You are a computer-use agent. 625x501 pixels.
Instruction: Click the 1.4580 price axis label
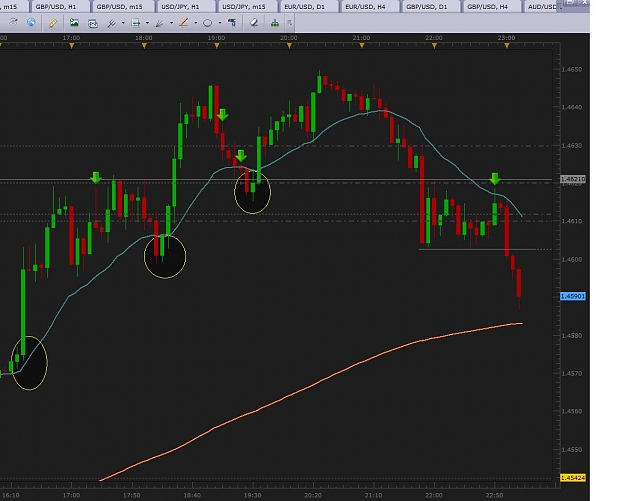pos(571,336)
